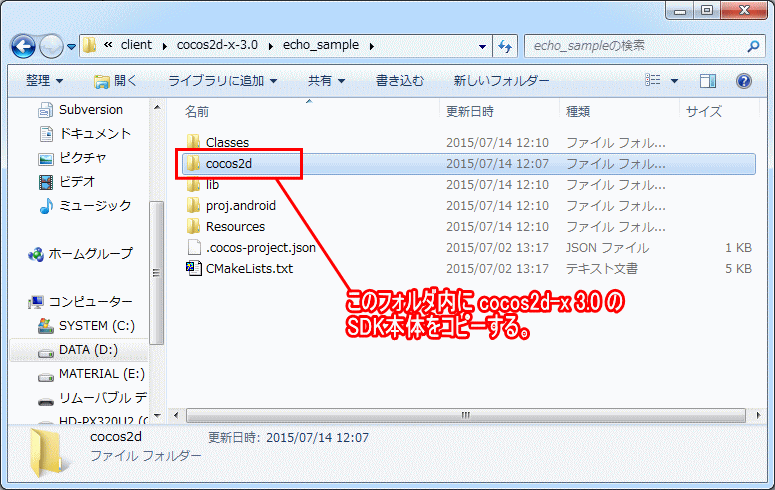
Task: Click the proj.android folder icon
Action: coord(193,205)
